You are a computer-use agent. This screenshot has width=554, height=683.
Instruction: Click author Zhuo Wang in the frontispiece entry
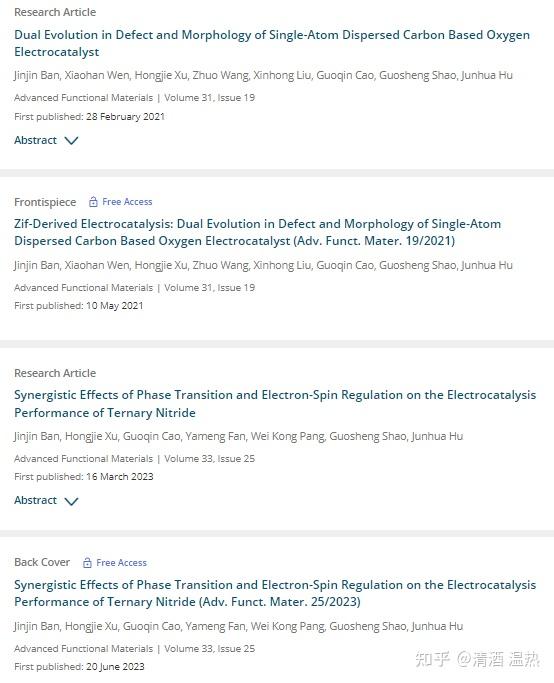pos(220,265)
